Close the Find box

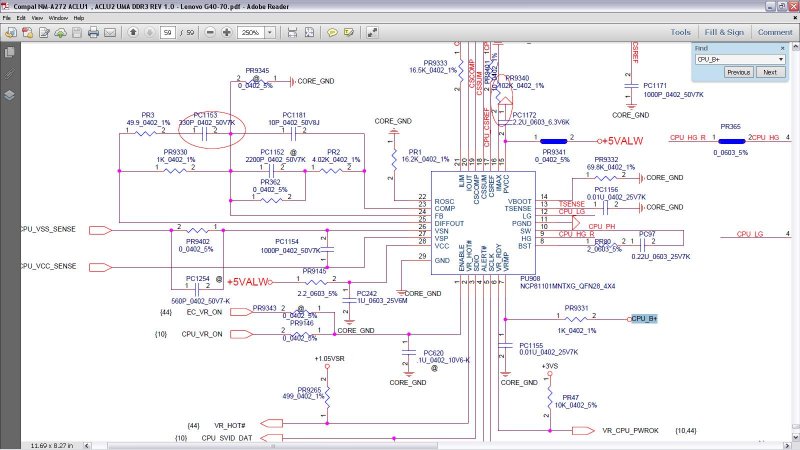(783, 48)
